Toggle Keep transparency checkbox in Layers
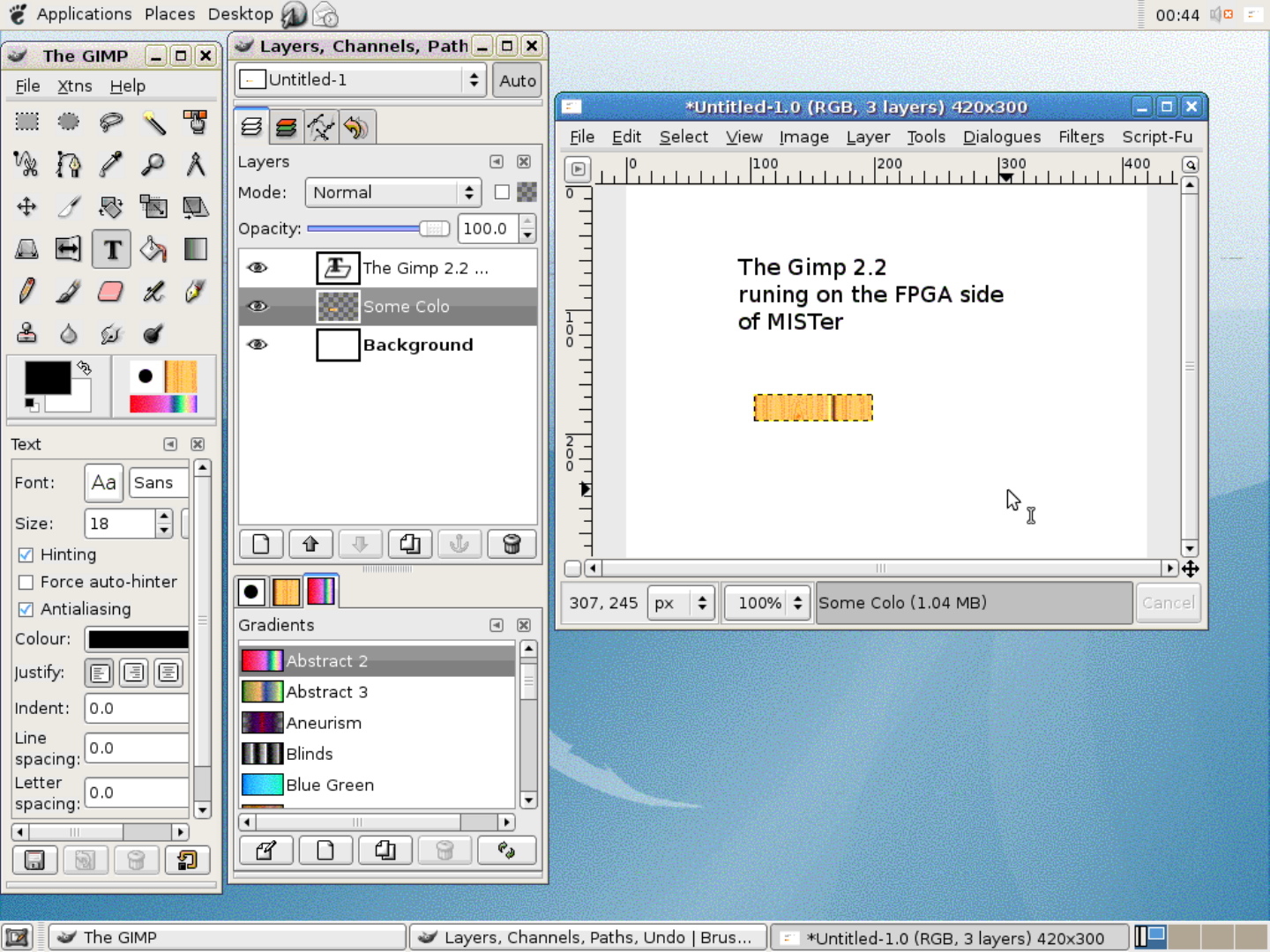The width and height of the screenshot is (1270, 952). (x=502, y=192)
